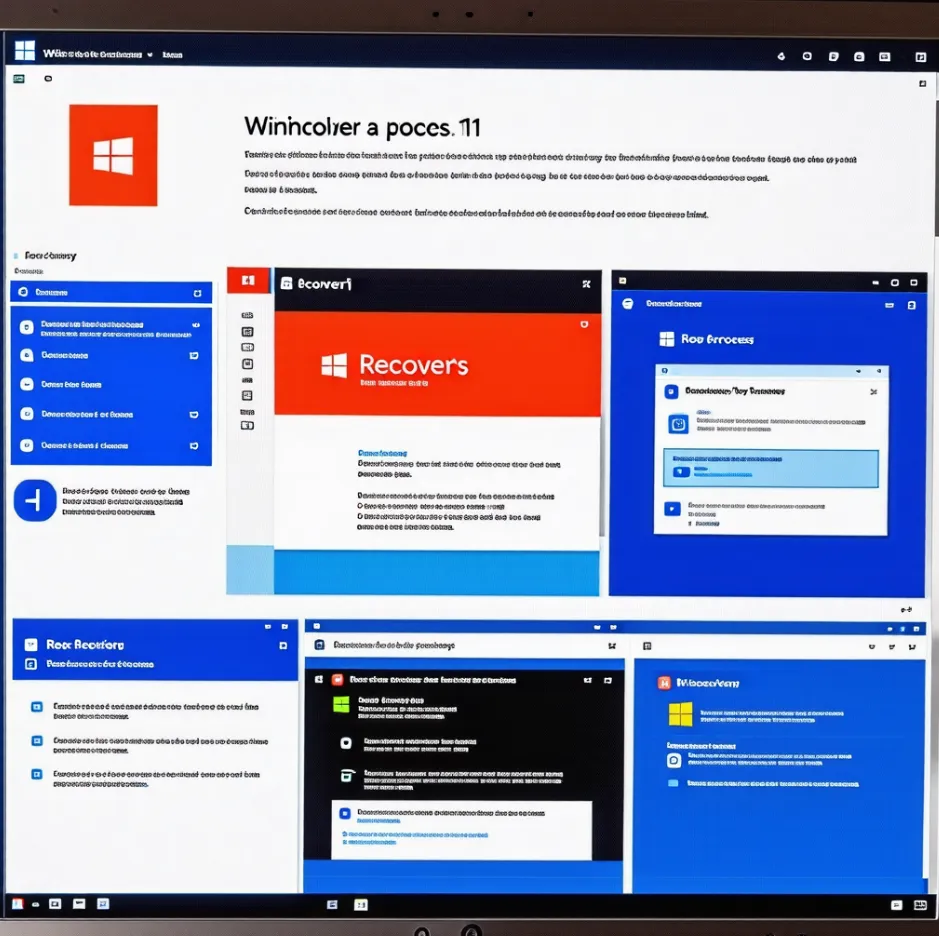The height and width of the screenshot is (936, 939).
Task: Select the highlighted light-blue row in the inner dialog
Action: pos(771,468)
